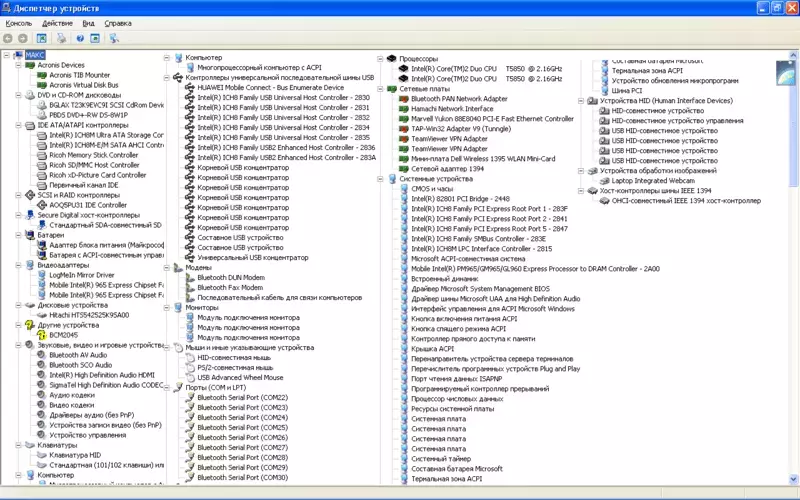Viewport: 800px width, 500px height.
Task: Click the Процессоры chip icon
Action: (x=392, y=59)
